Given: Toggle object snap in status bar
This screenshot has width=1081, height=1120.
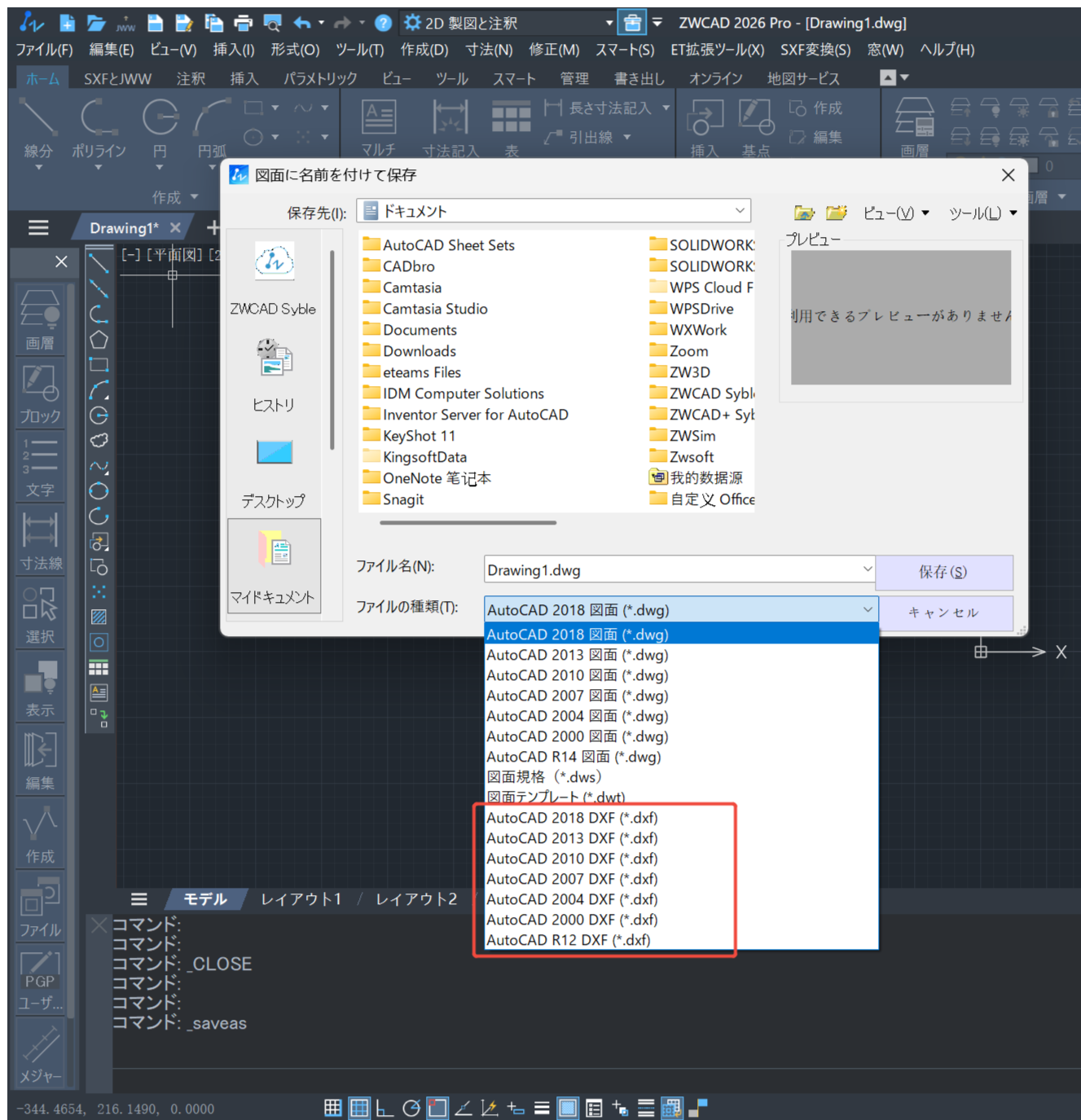Looking at the screenshot, I should (x=437, y=1108).
